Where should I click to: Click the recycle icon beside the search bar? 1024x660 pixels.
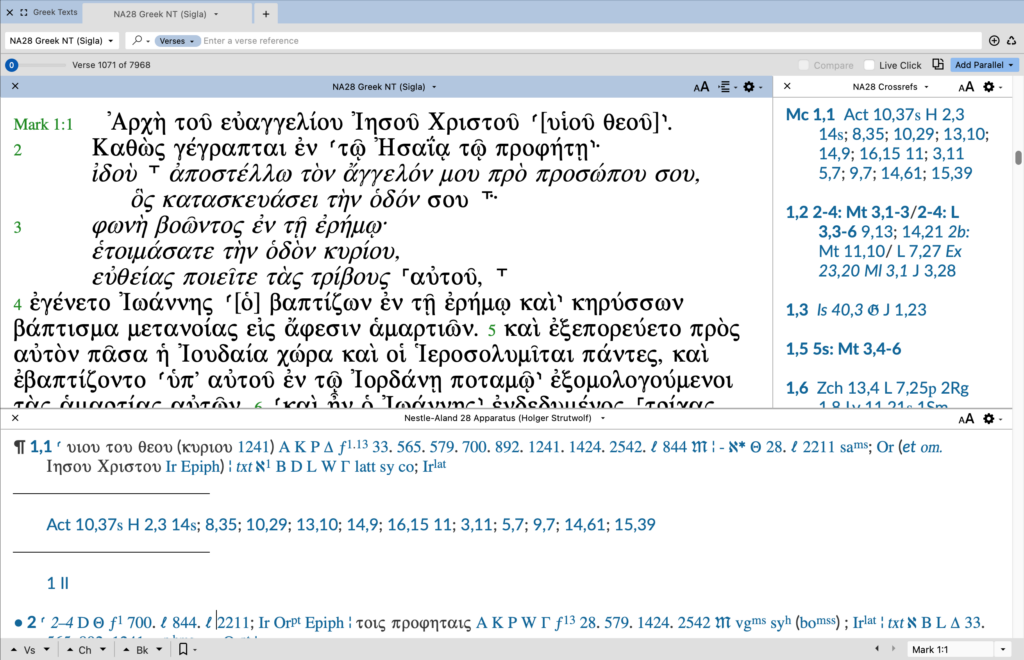[x=1012, y=40]
